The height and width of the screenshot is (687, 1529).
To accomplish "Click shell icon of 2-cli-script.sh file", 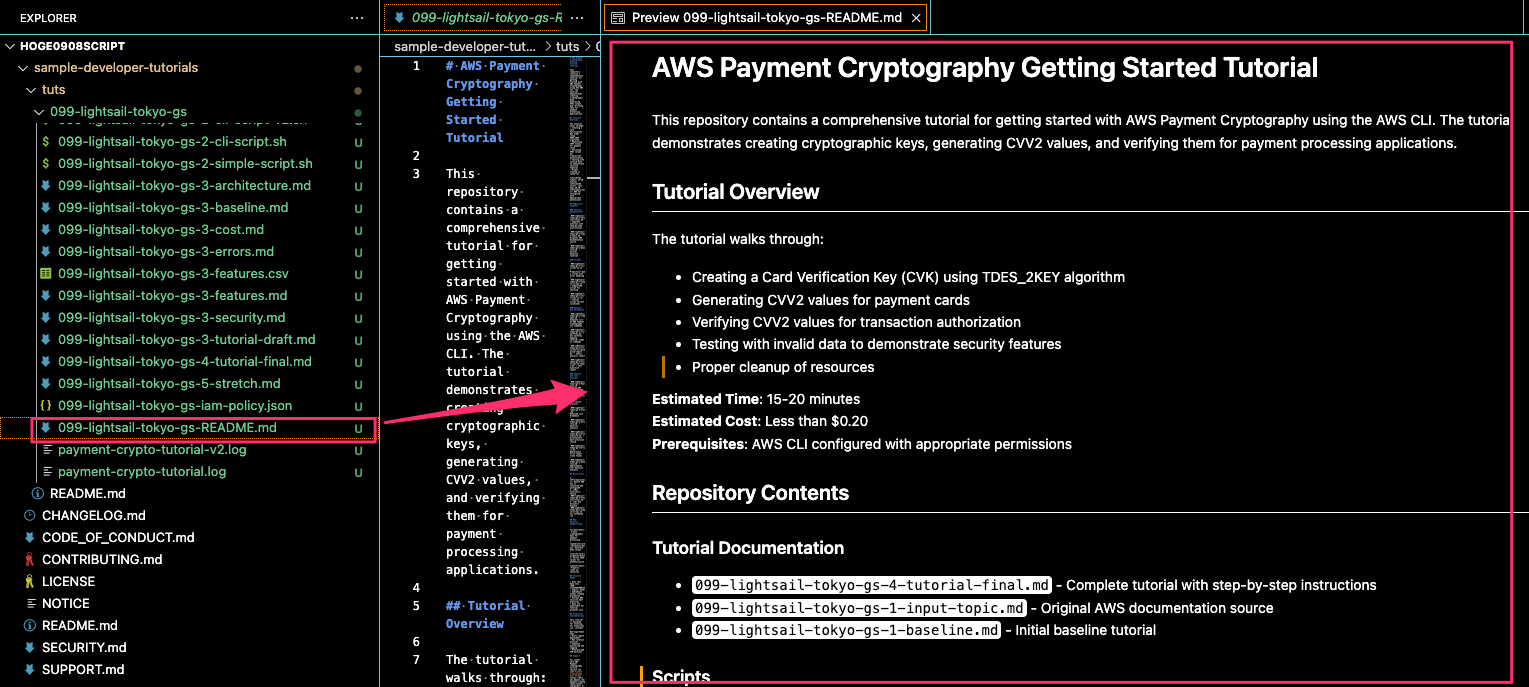I will coord(46,142).
